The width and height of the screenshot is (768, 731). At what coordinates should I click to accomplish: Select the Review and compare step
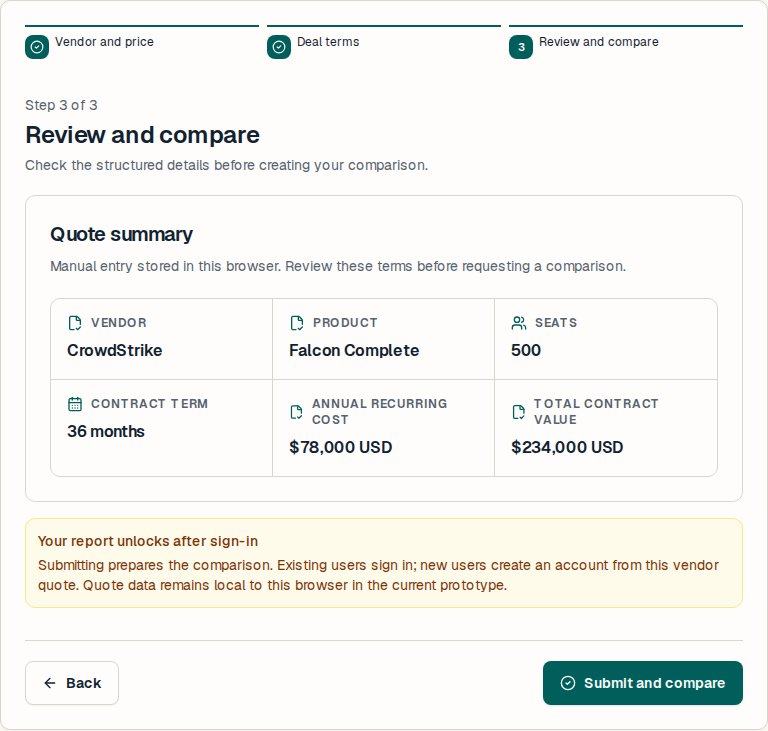[626, 42]
